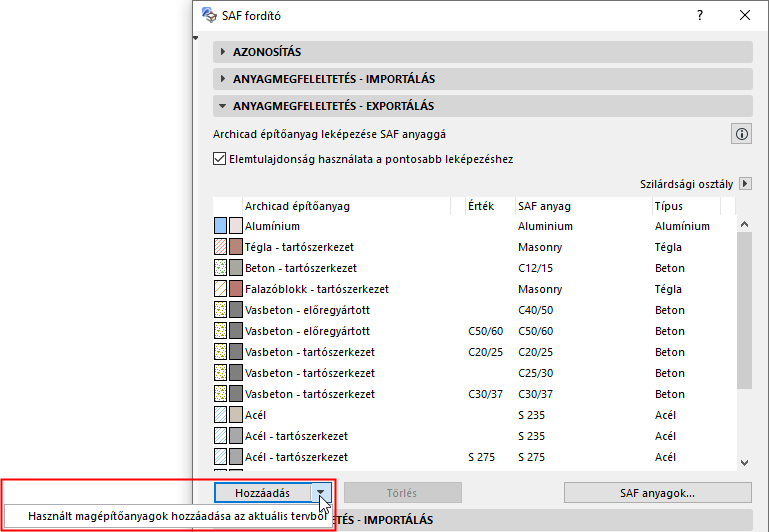The image size is (769, 532).
Task: Open SAF anyagok... dialog
Action: 658,493
